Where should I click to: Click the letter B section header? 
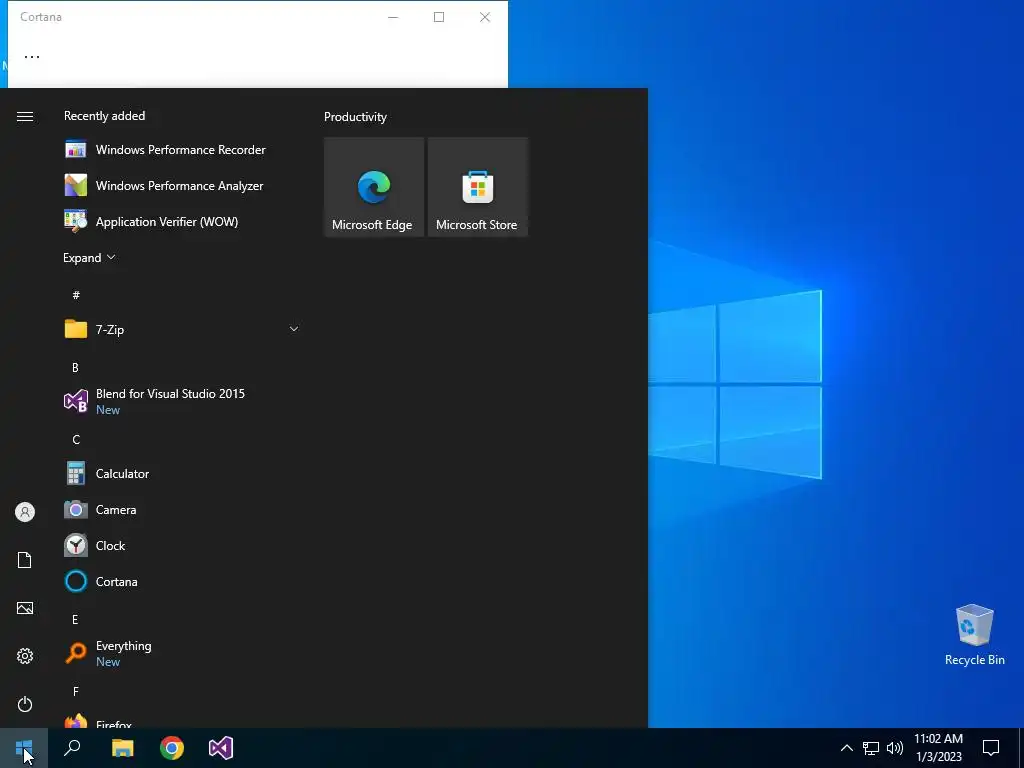75,368
